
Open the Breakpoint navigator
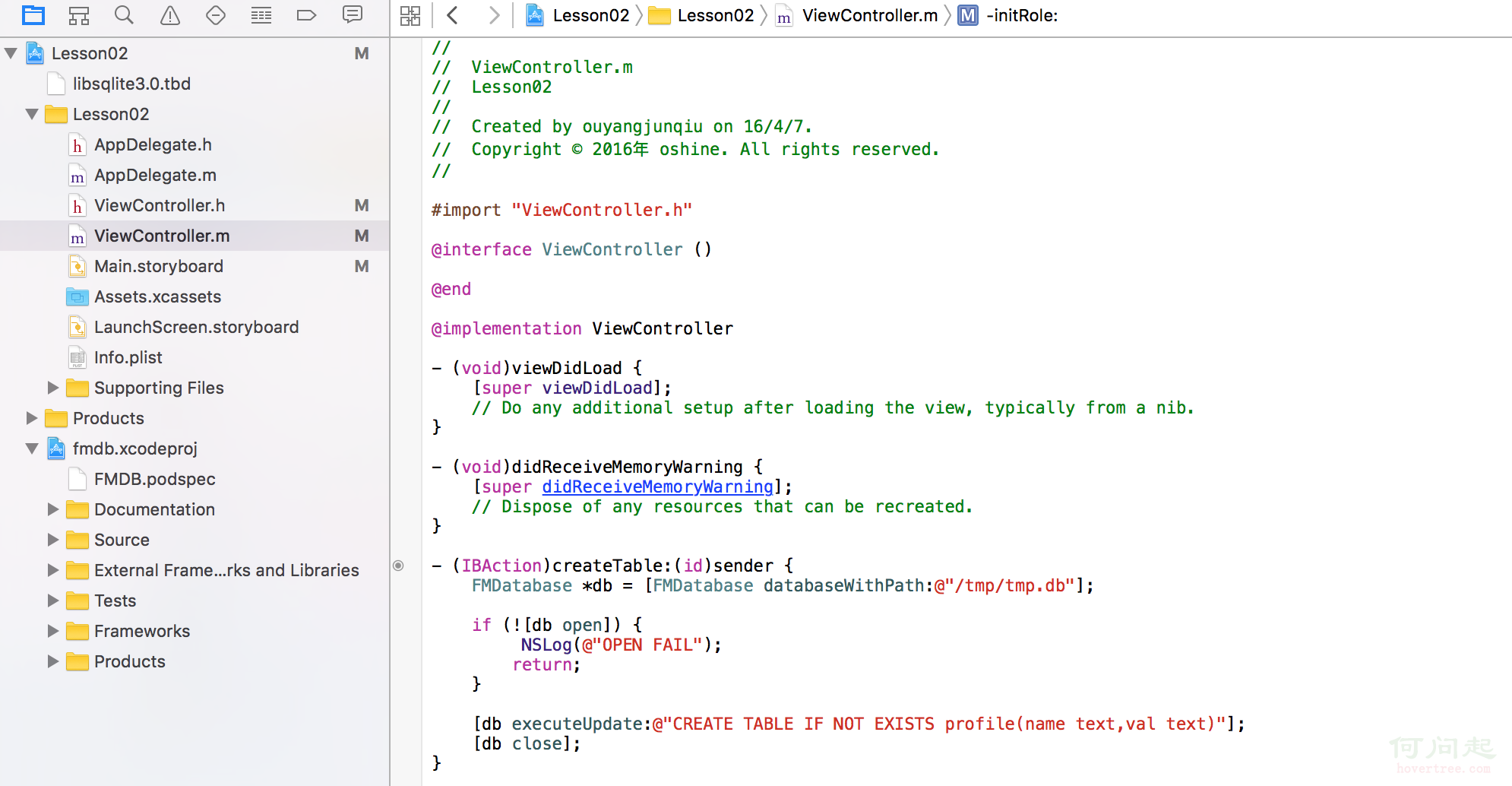306,15
